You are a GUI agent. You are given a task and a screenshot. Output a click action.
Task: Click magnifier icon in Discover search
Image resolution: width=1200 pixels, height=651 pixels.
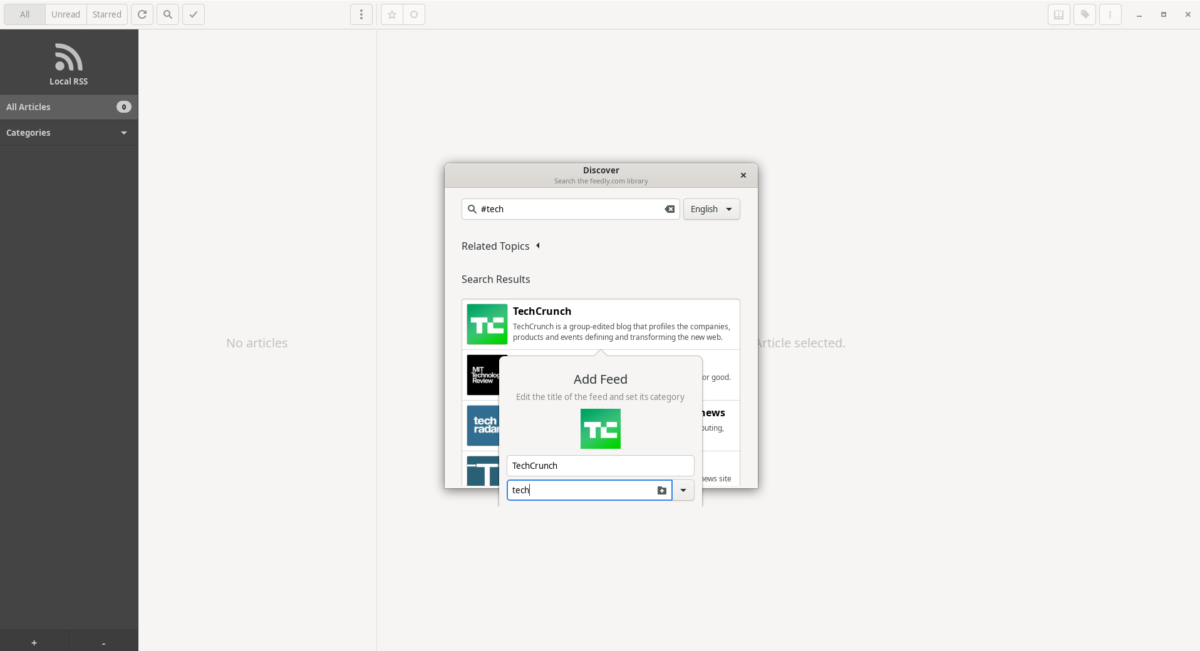471,209
